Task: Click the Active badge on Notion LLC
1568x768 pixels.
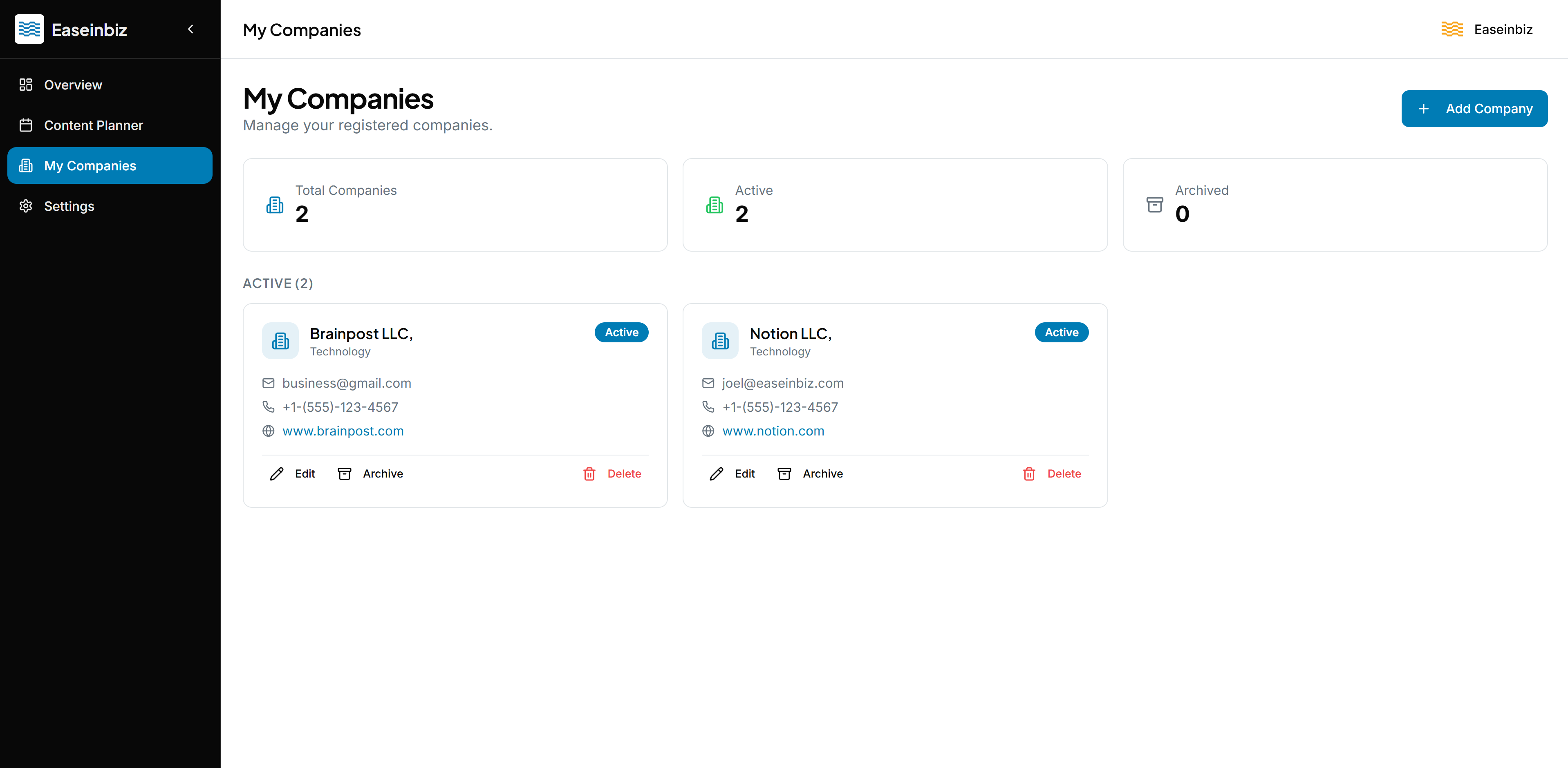Action: pyautogui.click(x=1061, y=332)
